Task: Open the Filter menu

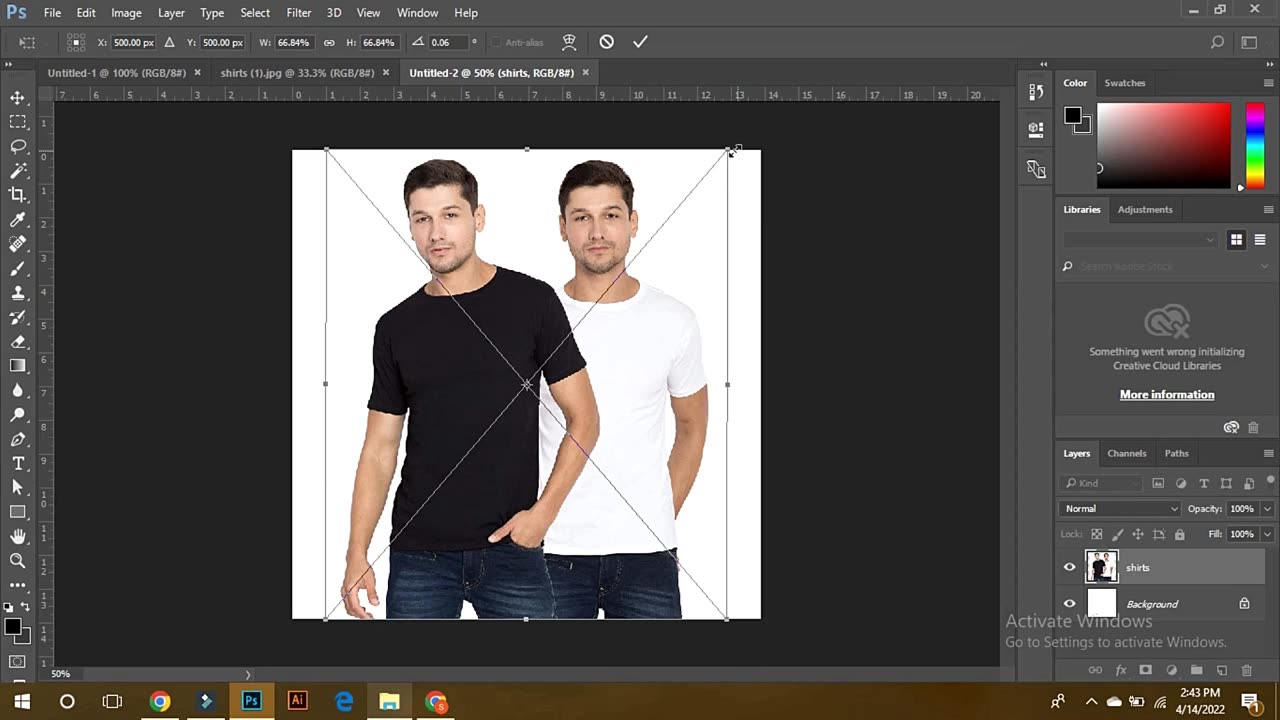Action: pyautogui.click(x=298, y=13)
